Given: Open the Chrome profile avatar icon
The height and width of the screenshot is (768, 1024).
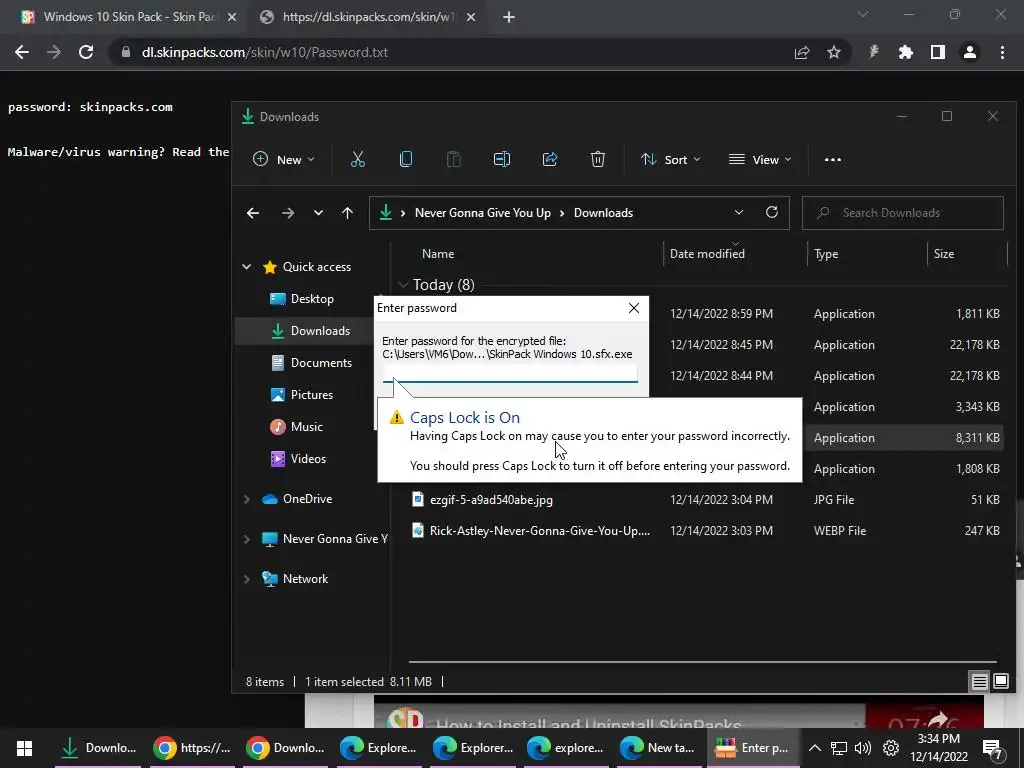Looking at the screenshot, I should [970, 52].
